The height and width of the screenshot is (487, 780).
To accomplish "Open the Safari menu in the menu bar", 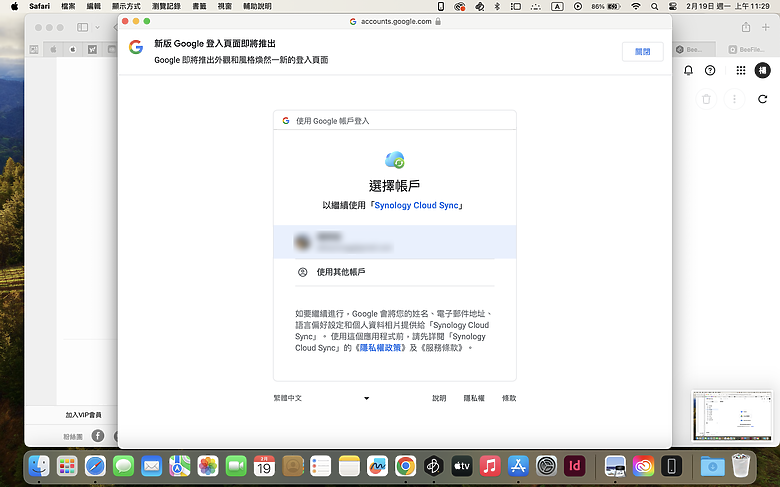I will click(x=39, y=6).
